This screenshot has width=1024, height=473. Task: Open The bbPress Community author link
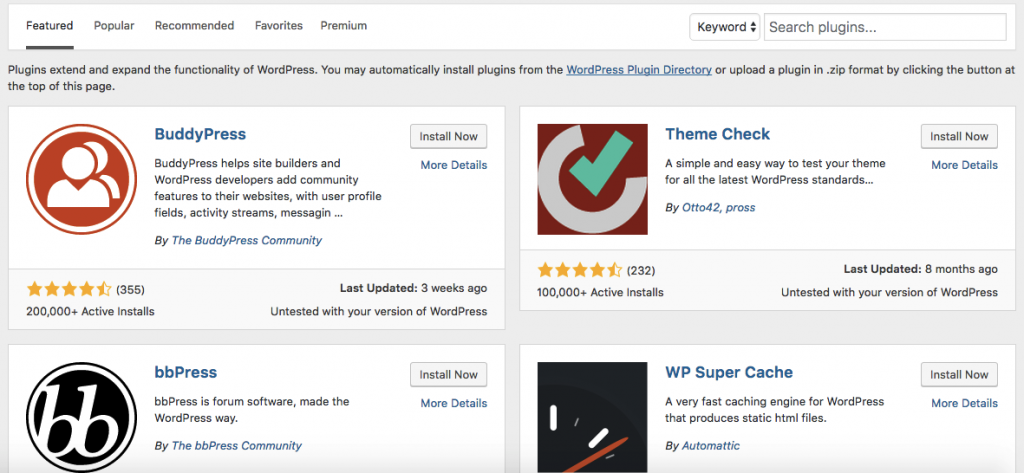(x=236, y=446)
